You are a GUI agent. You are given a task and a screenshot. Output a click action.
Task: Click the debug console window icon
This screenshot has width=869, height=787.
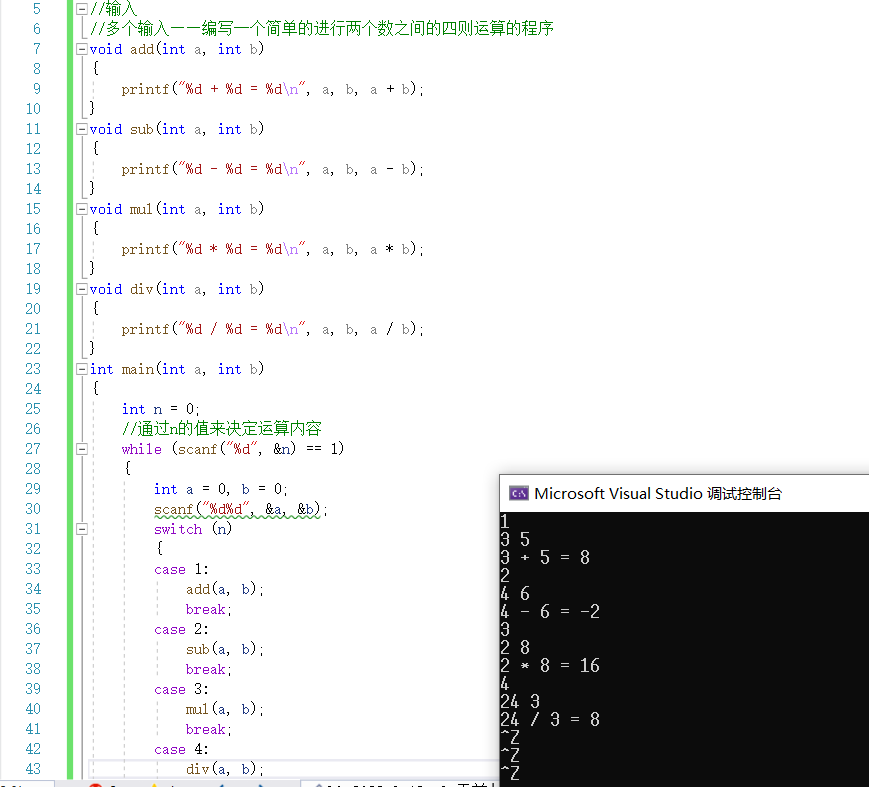pos(519,493)
